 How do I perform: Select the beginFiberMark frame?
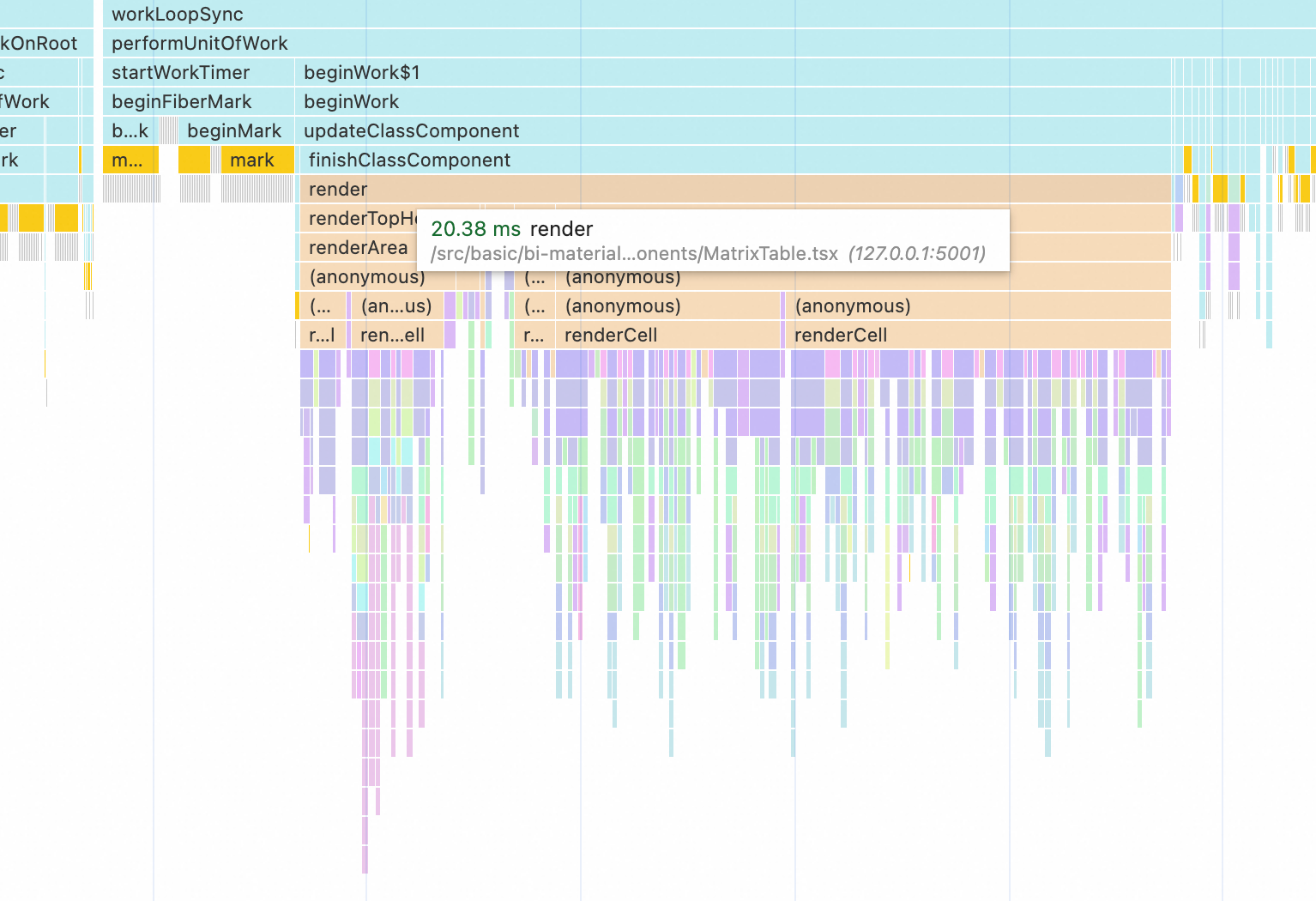click(x=198, y=101)
